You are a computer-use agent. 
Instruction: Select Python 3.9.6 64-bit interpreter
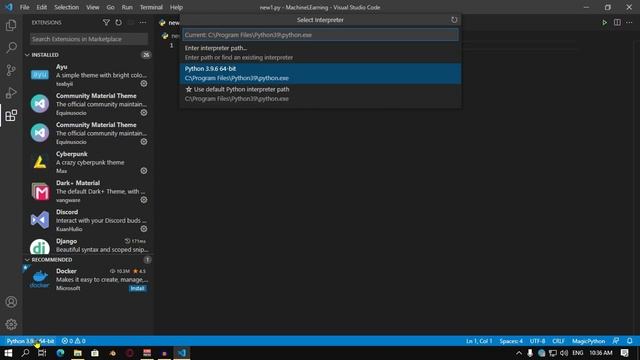point(320,73)
